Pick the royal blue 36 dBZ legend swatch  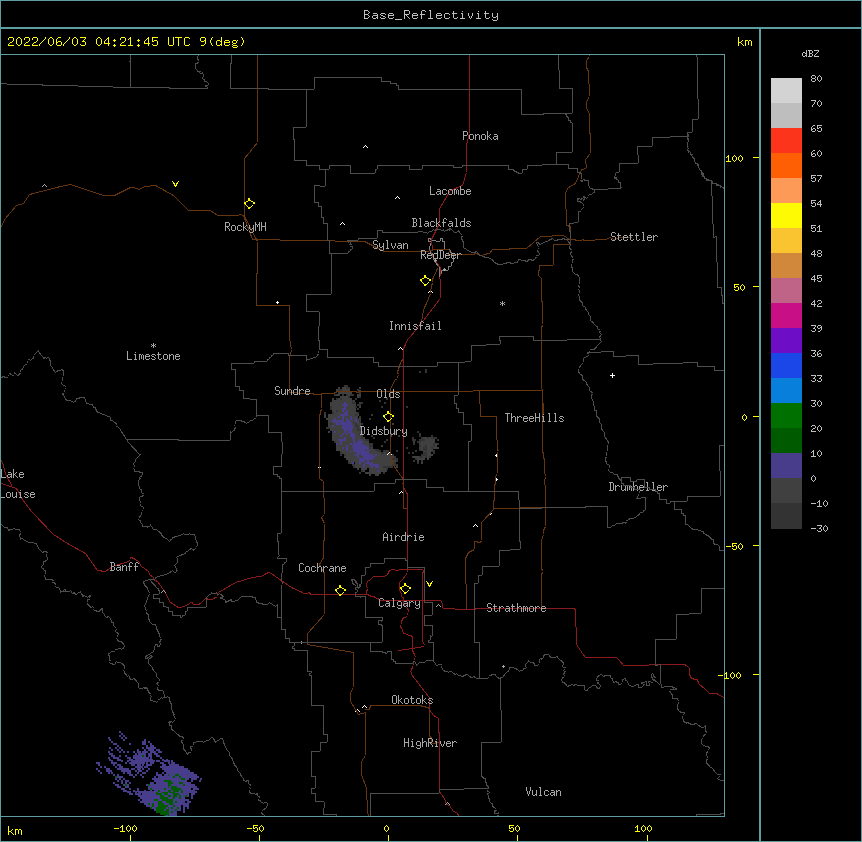[x=786, y=365]
